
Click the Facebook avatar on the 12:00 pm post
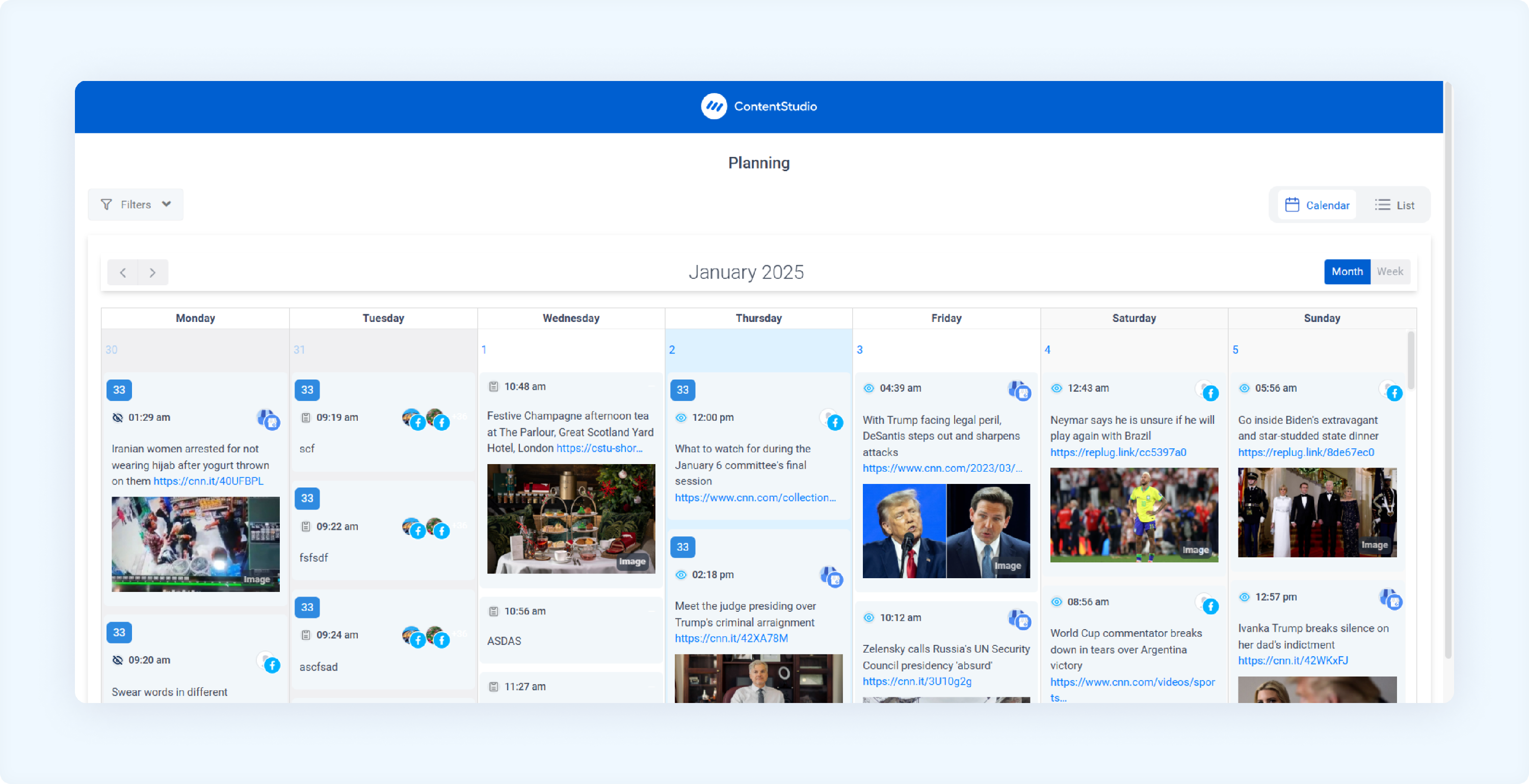(832, 419)
